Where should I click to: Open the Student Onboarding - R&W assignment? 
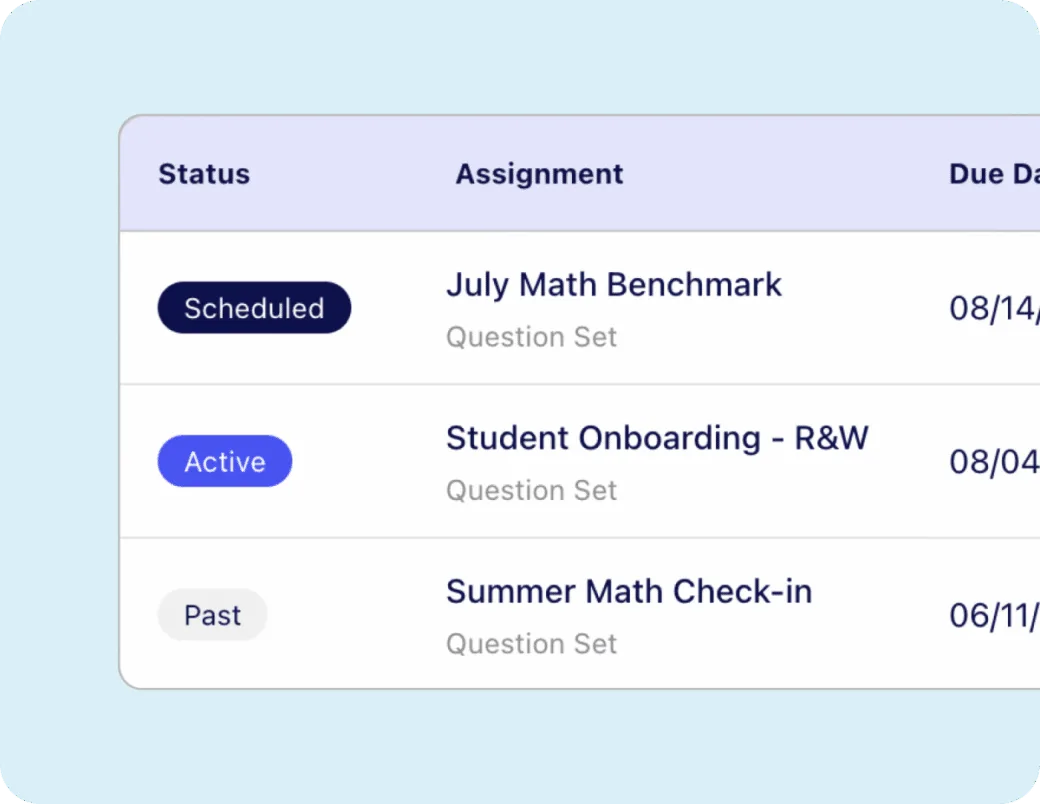tap(658, 438)
